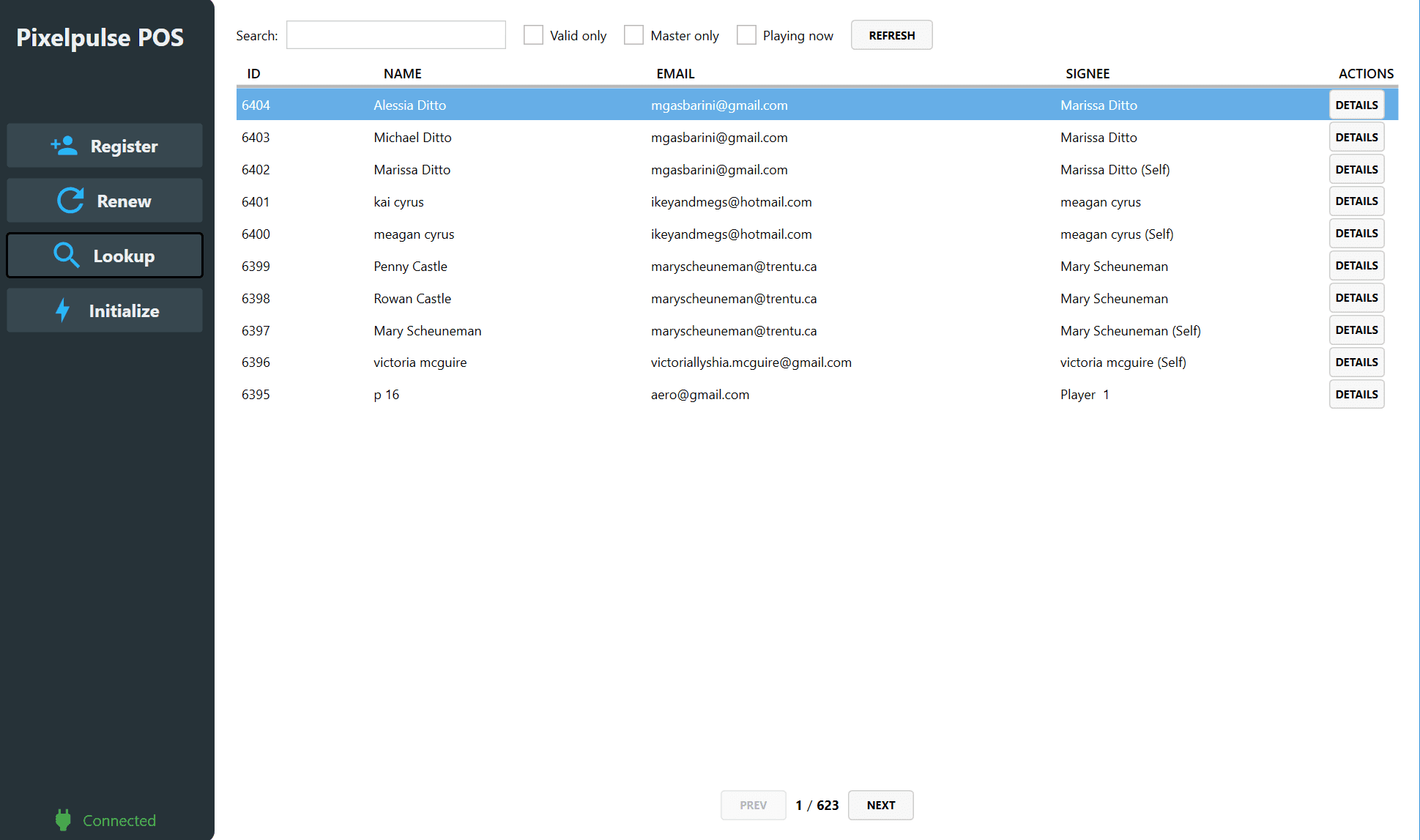Image resolution: width=1420 pixels, height=840 pixels.
Task: Click the Initialize lightning bolt icon
Action: [x=63, y=310]
